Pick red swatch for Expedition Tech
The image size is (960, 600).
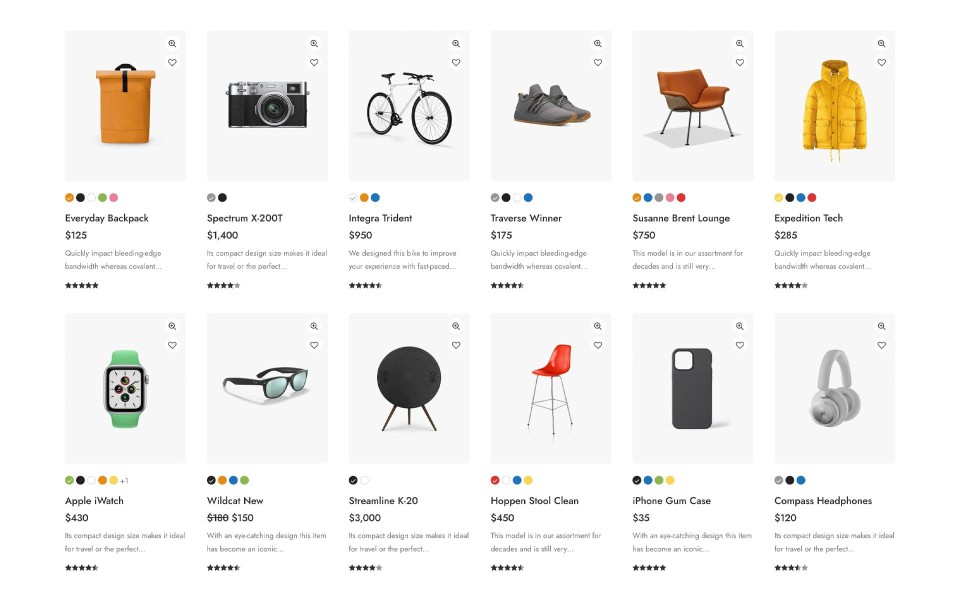coord(812,198)
